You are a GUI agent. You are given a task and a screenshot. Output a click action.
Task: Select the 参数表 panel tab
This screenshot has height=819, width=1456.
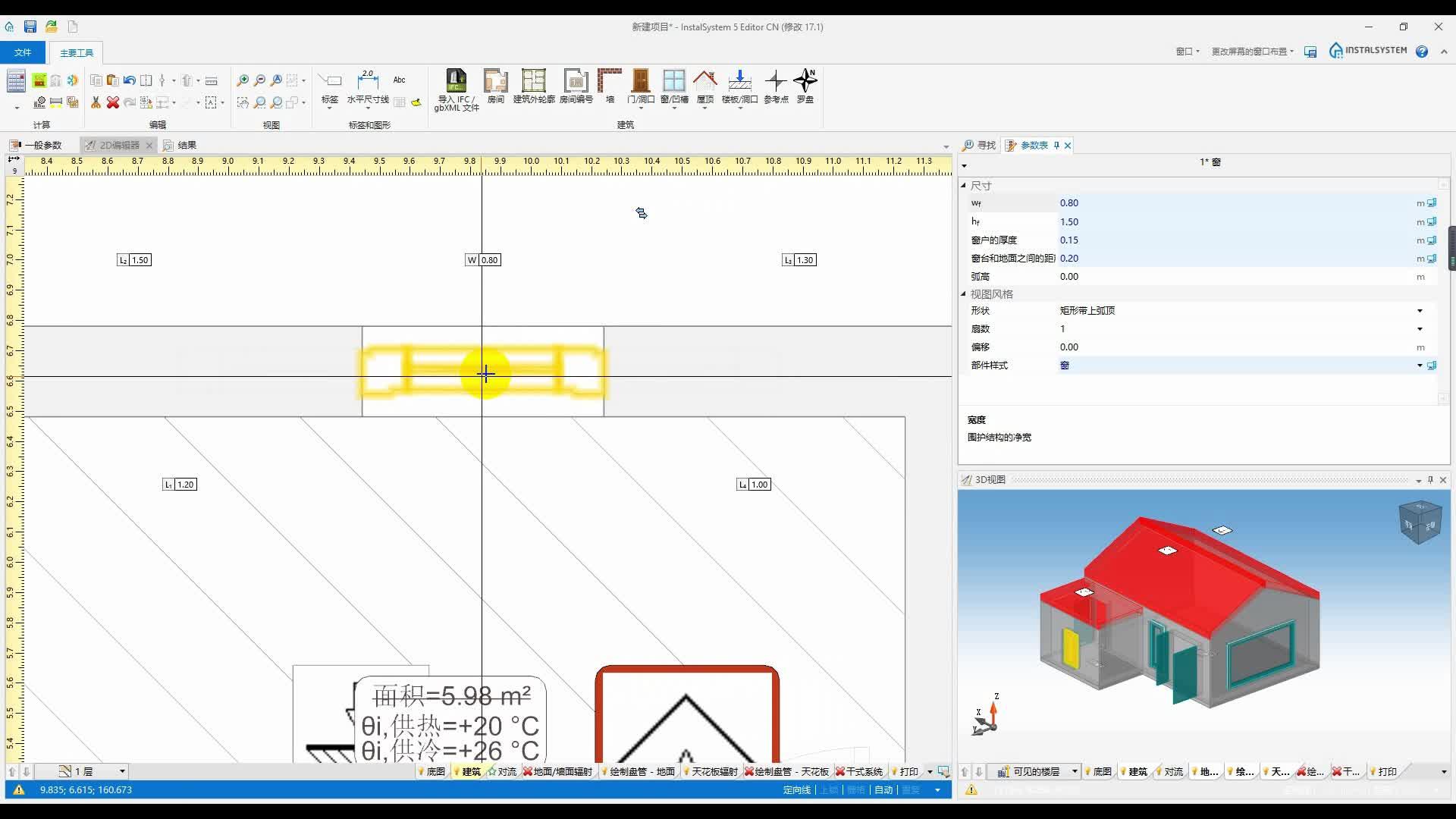pyautogui.click(x=1028, y=145)
